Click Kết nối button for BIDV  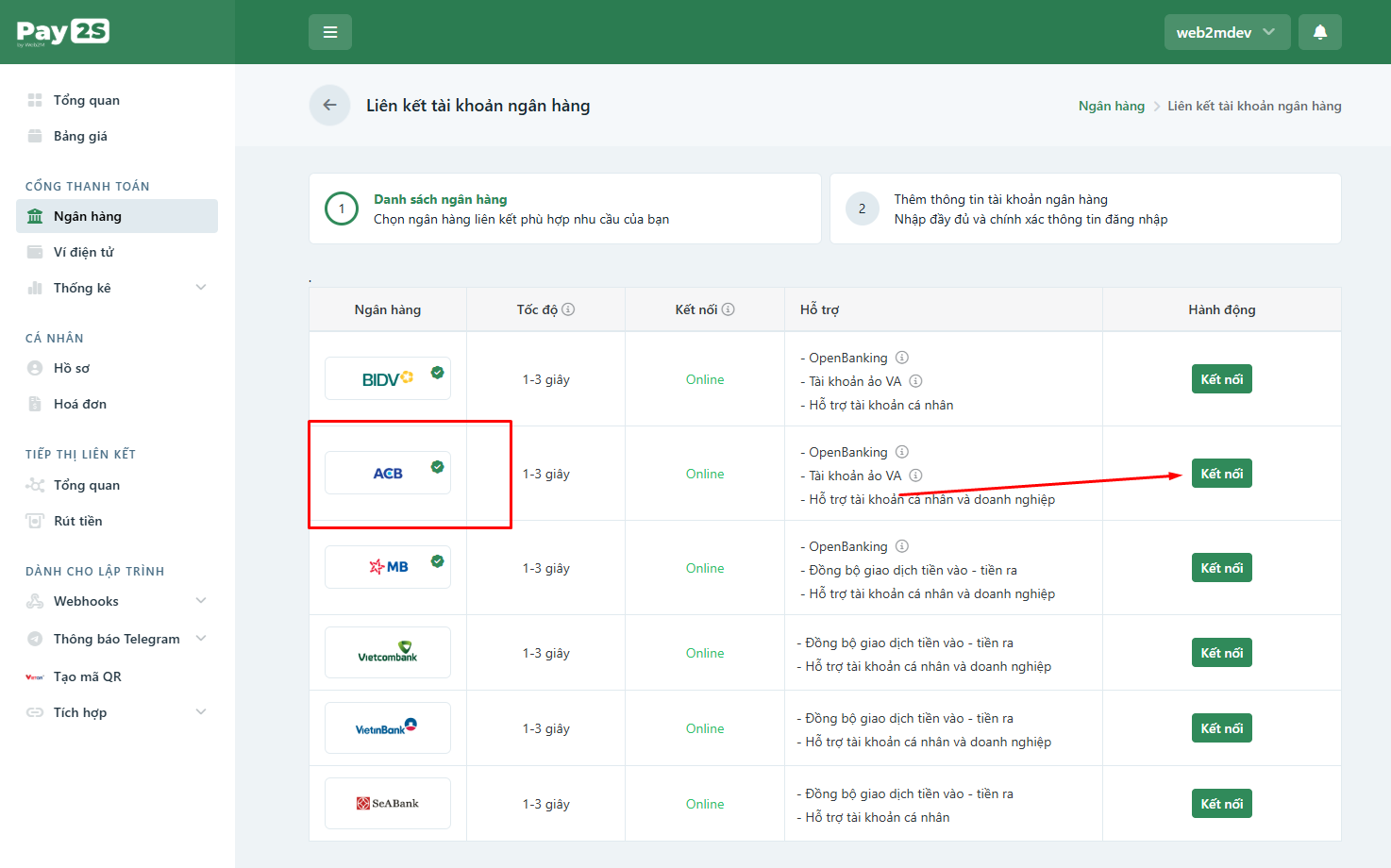(x=1222, y=379)
